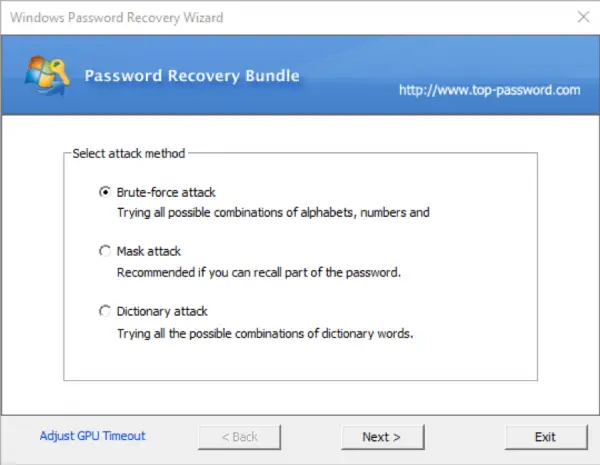Screen dimensions: 600x465
Task: Go forward with the Next > button
Action: click(383, 437)
